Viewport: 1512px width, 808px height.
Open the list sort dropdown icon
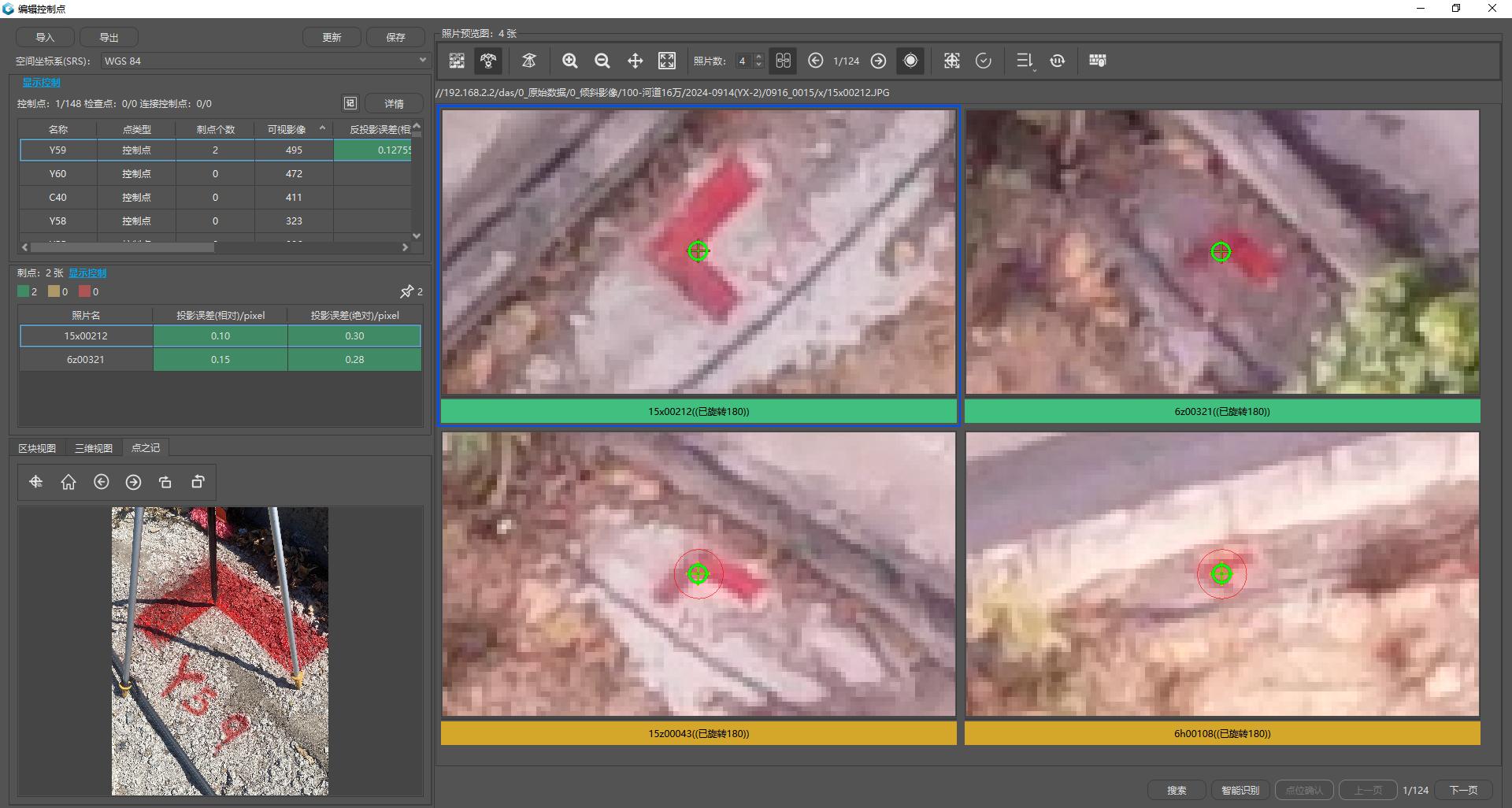[1025, 61]
